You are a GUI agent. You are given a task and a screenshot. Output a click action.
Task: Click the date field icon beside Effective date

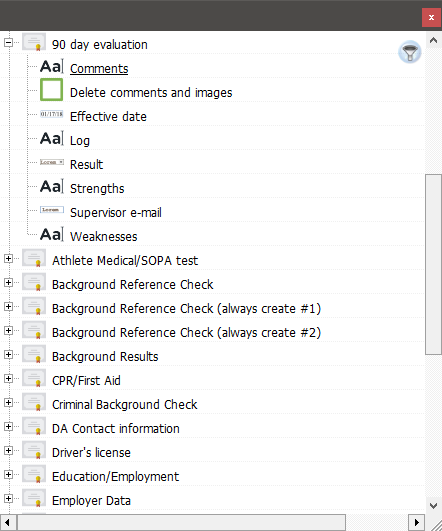pos(51,114)
